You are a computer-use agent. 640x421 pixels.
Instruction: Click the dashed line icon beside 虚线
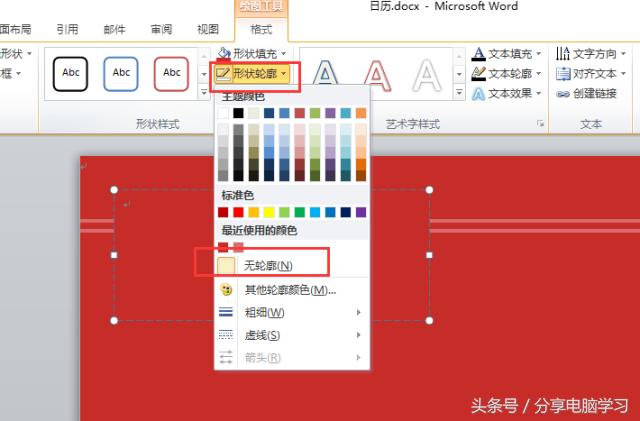(226, 335)
